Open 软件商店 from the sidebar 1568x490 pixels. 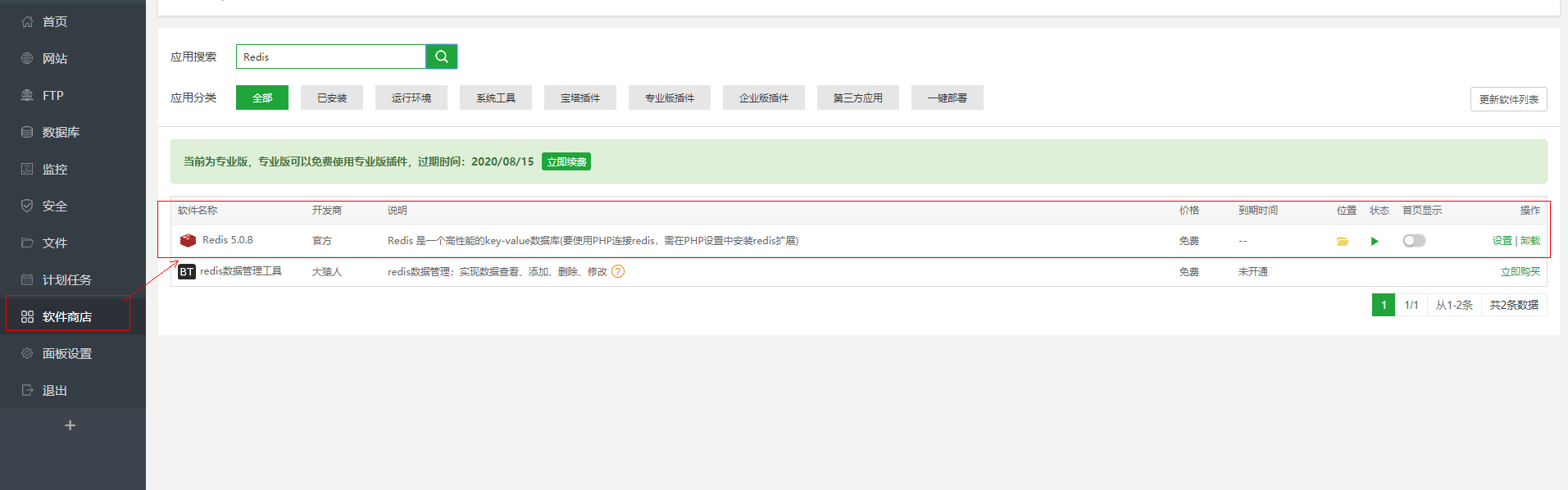(x=67, y=316)
